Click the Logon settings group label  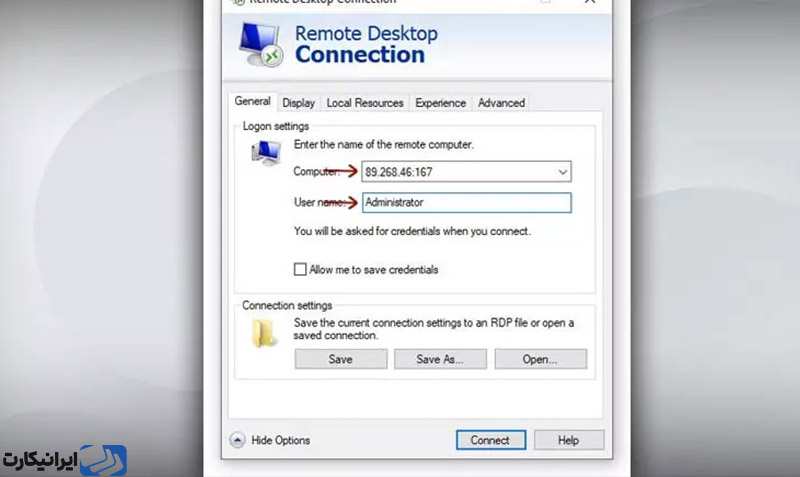pos(276,126)
